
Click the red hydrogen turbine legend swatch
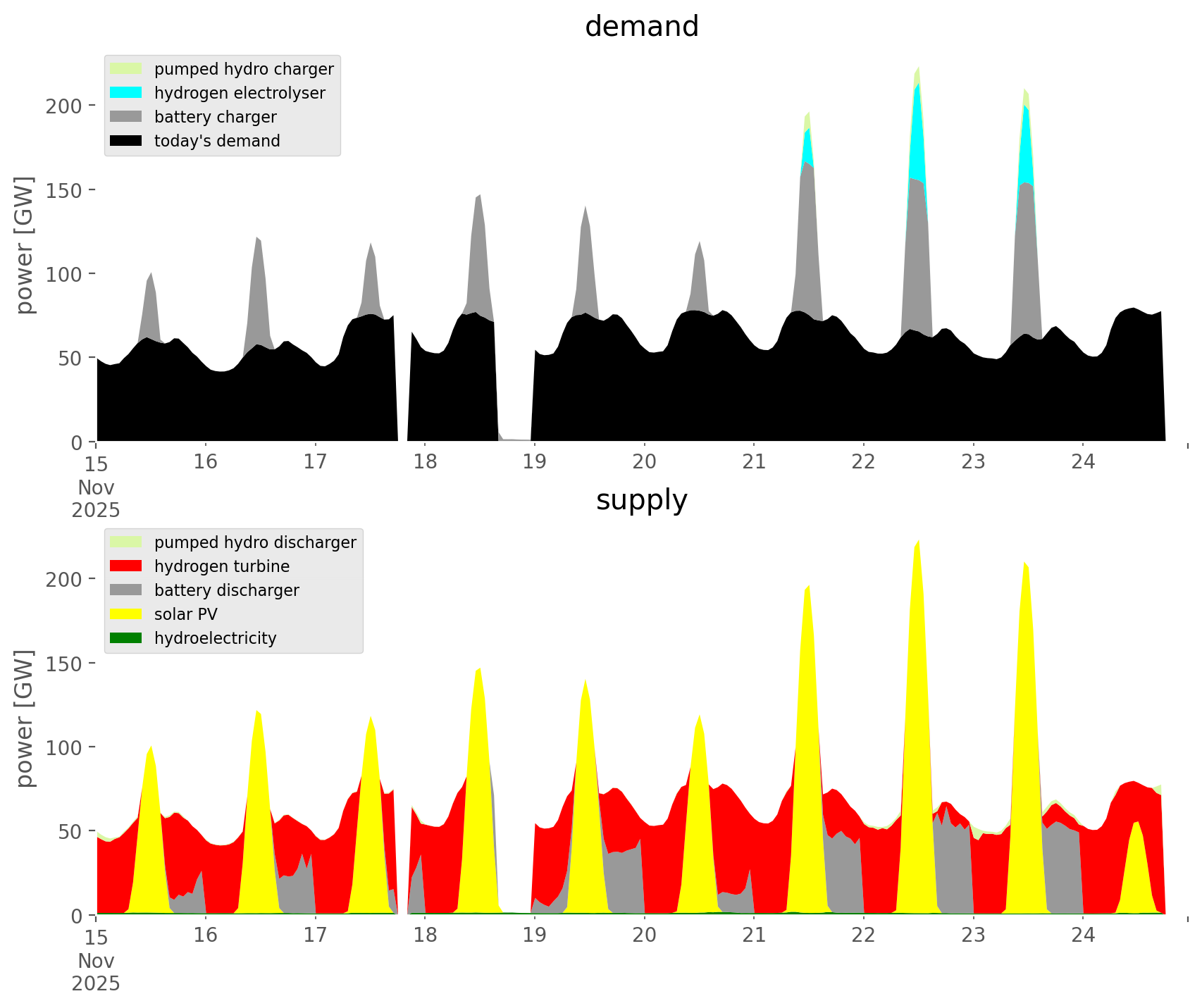tap(126, 566)
